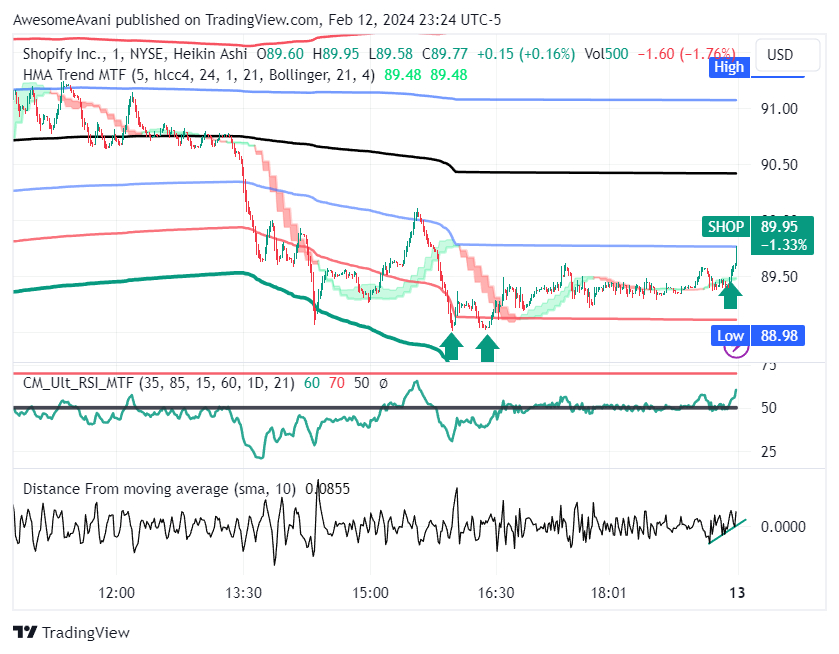Click the red −1.60 (−1.76%) reading
Viewport: 839px width, 654px height.
coord(686,54)
